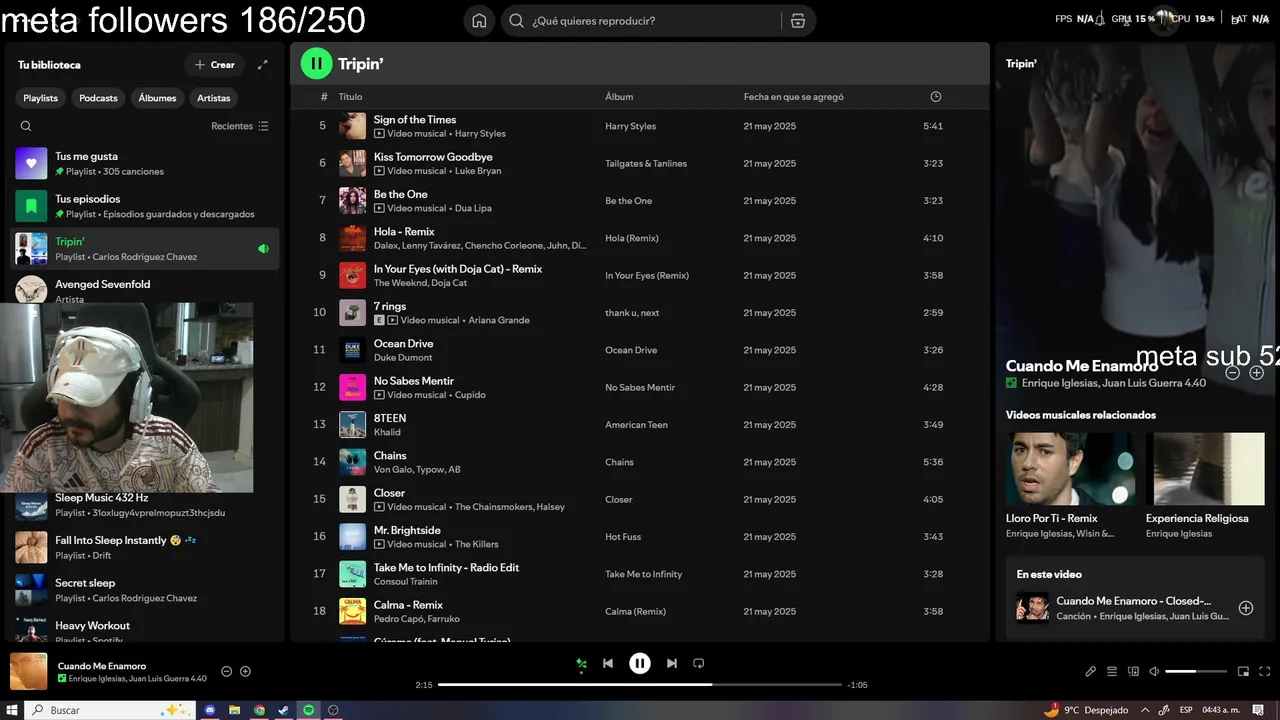
Task: Skip to the previous track
Action: tap(608, 663)
